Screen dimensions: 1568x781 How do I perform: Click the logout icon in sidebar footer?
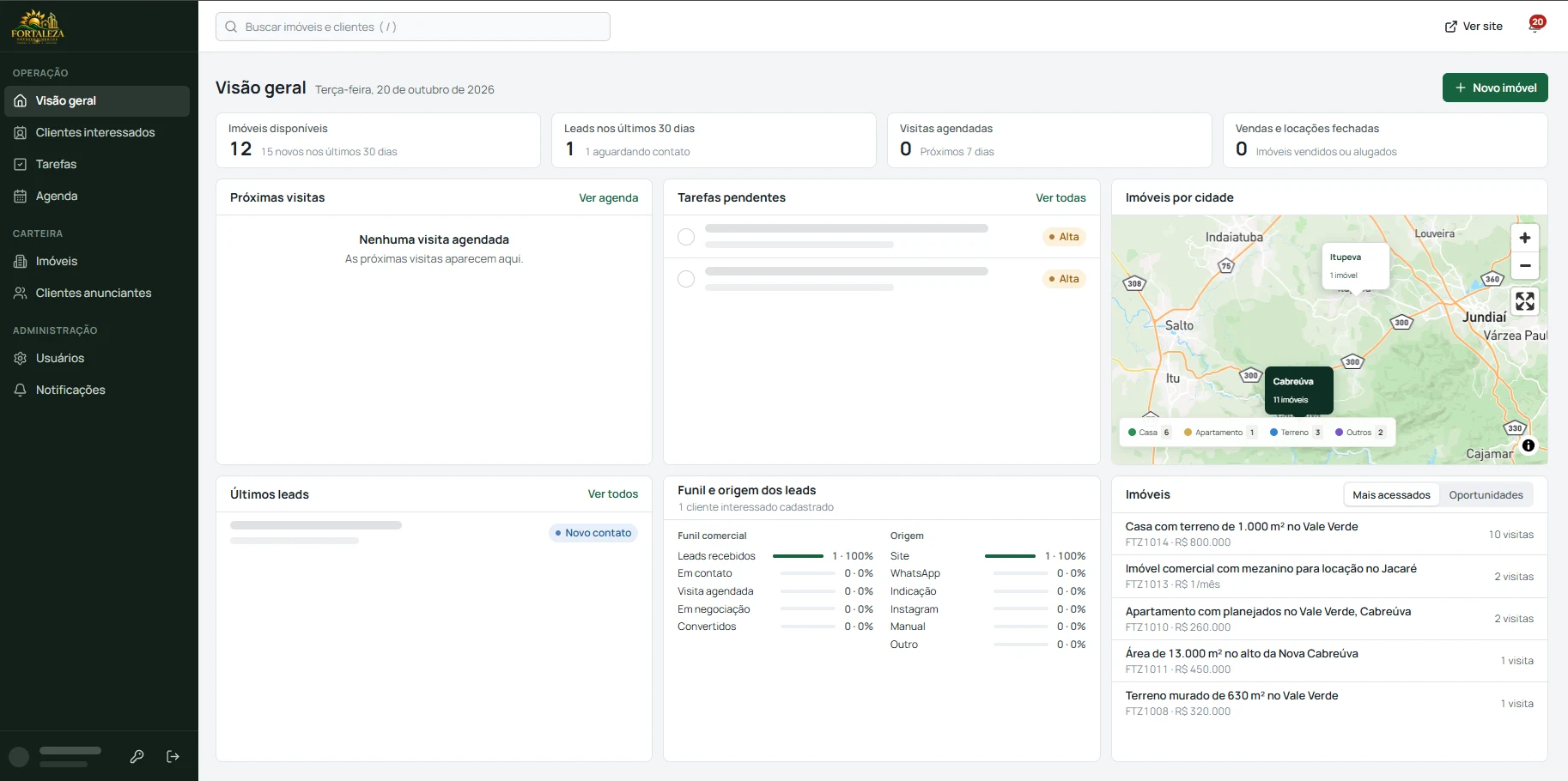click(173, 756)
